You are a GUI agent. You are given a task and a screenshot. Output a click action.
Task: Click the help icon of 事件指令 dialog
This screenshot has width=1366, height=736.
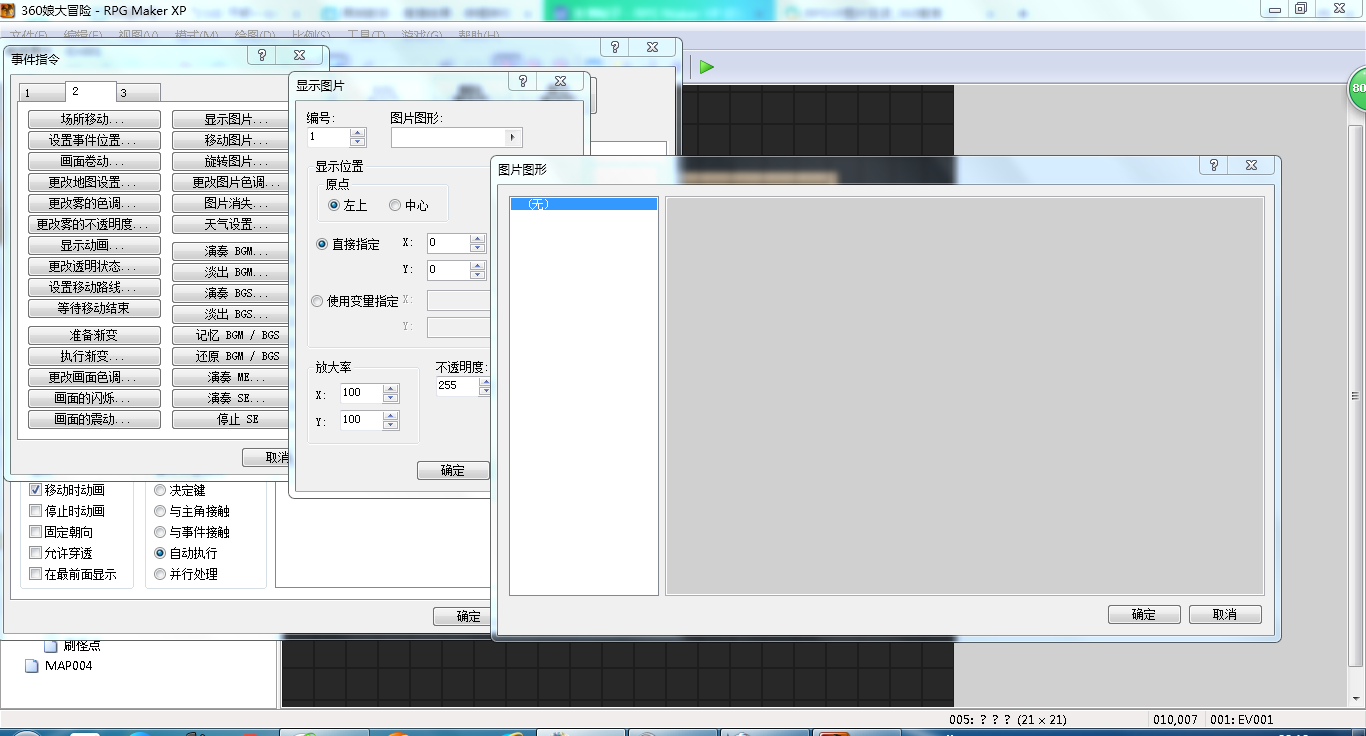tap(262, 55)
